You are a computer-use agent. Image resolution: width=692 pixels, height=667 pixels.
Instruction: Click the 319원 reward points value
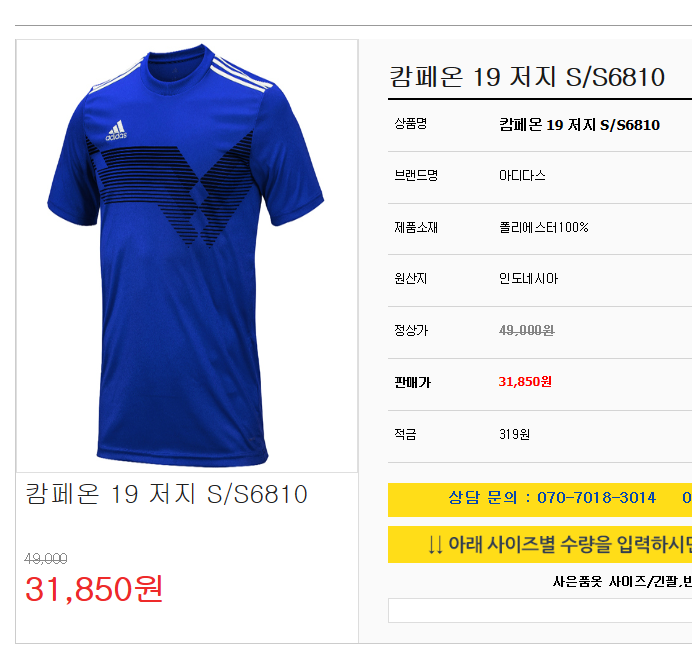point(514,434)
